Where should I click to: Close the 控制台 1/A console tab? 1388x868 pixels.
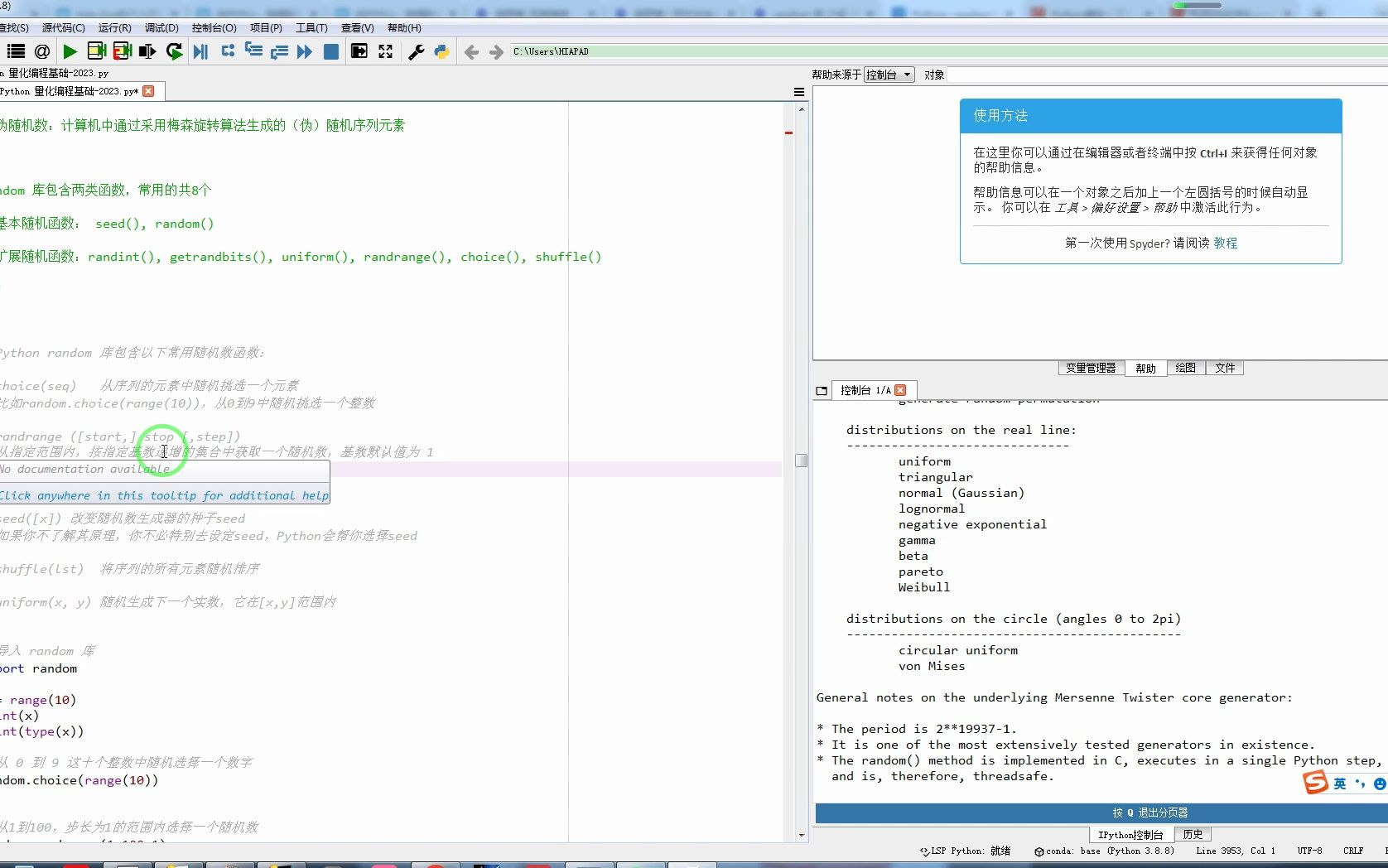(900, 390)
